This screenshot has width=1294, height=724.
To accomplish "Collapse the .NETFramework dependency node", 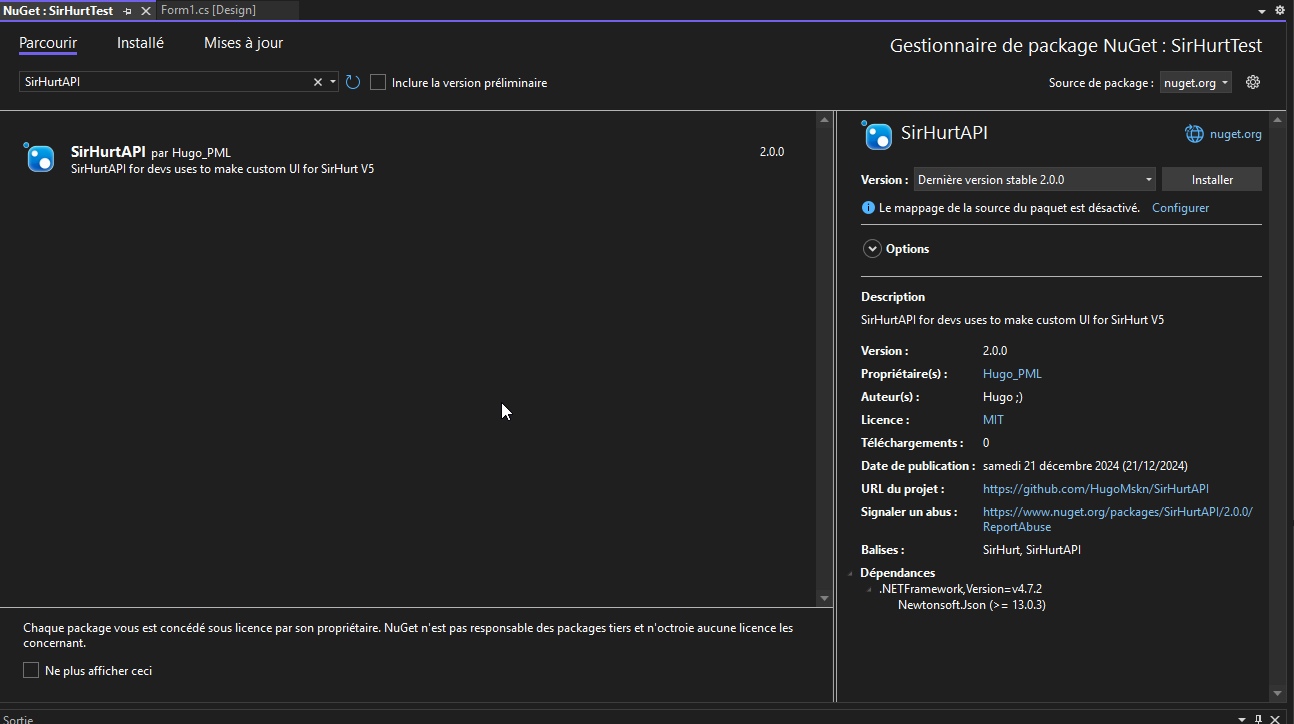I will coord(869,589).
